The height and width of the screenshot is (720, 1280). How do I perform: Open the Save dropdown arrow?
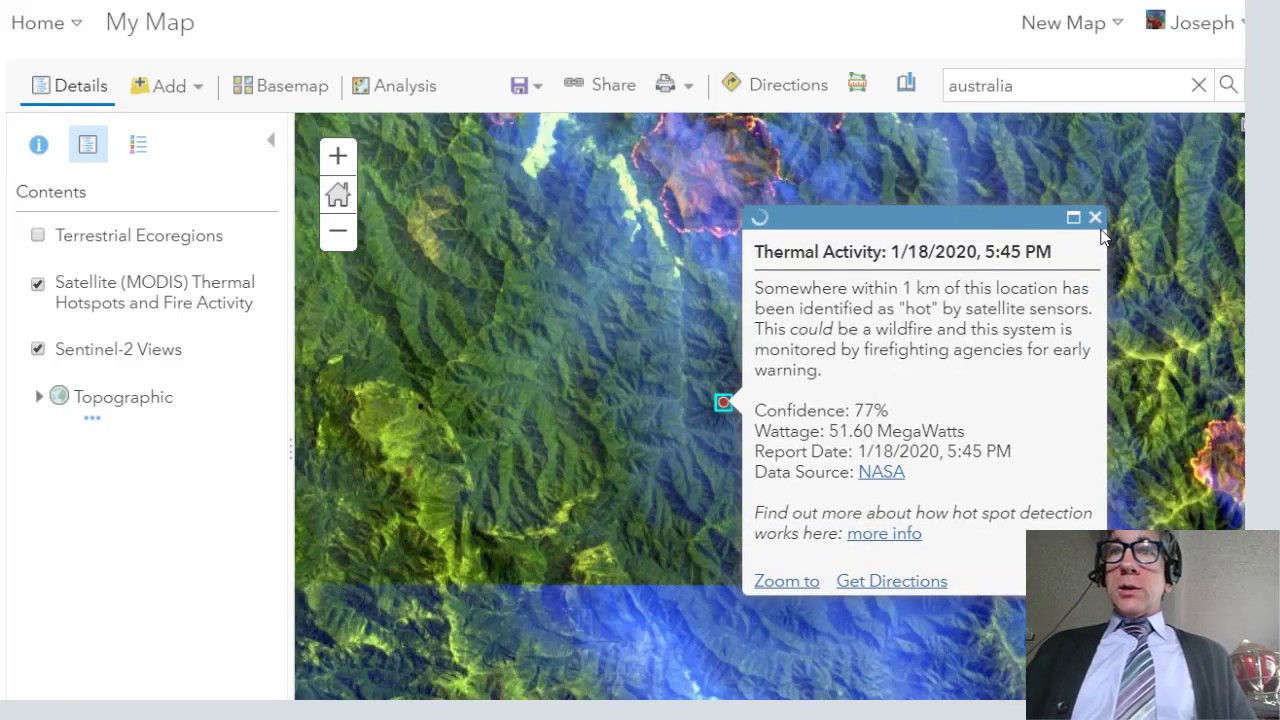click(x=537, y=87)
